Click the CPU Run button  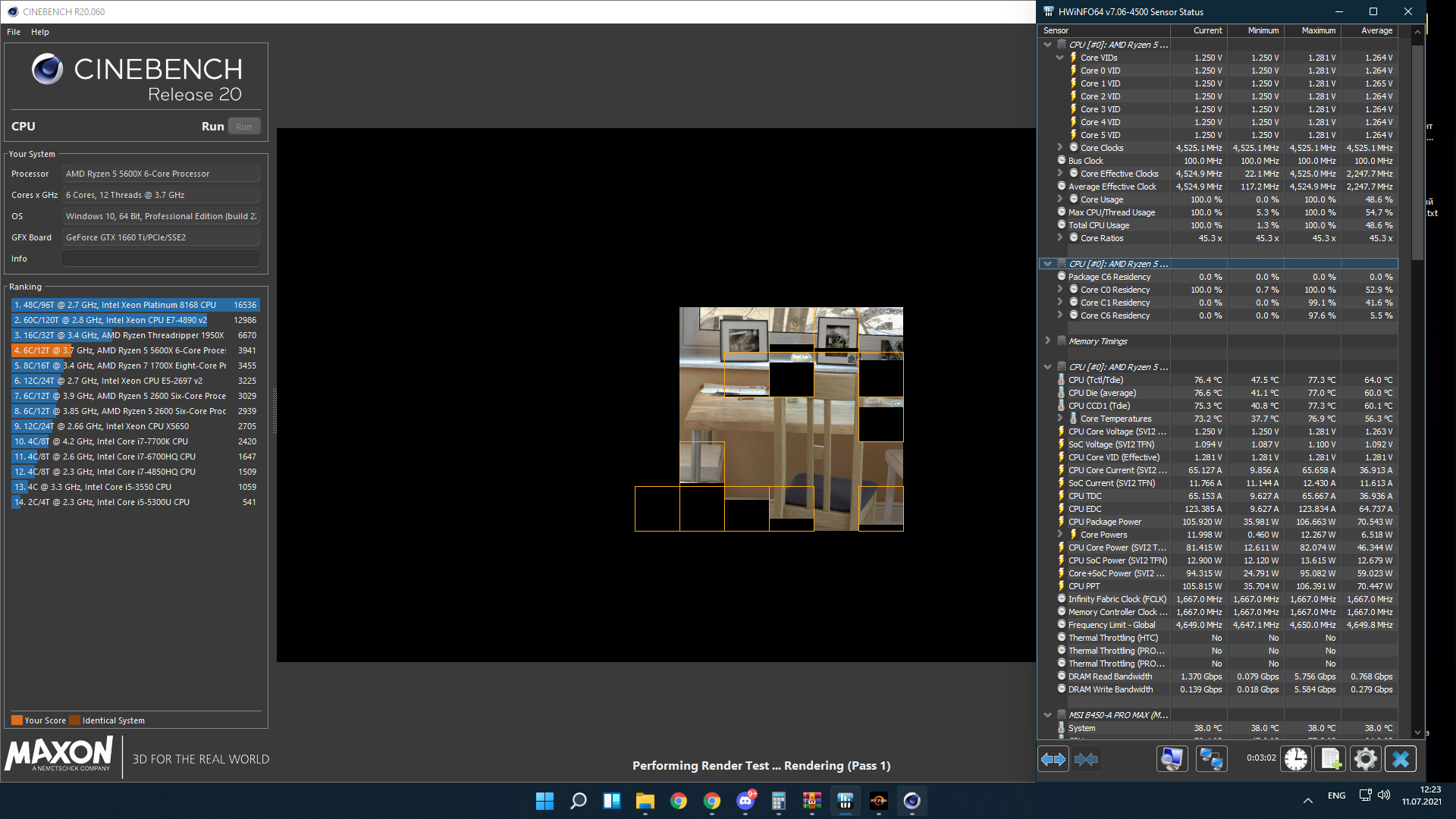[243, 127]
